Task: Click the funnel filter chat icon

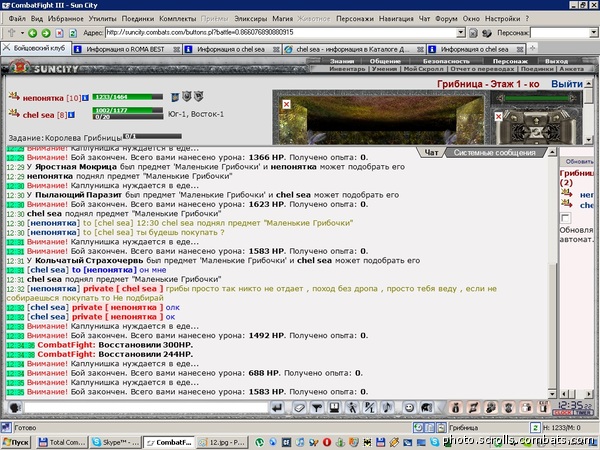Action: coord(317,408)
